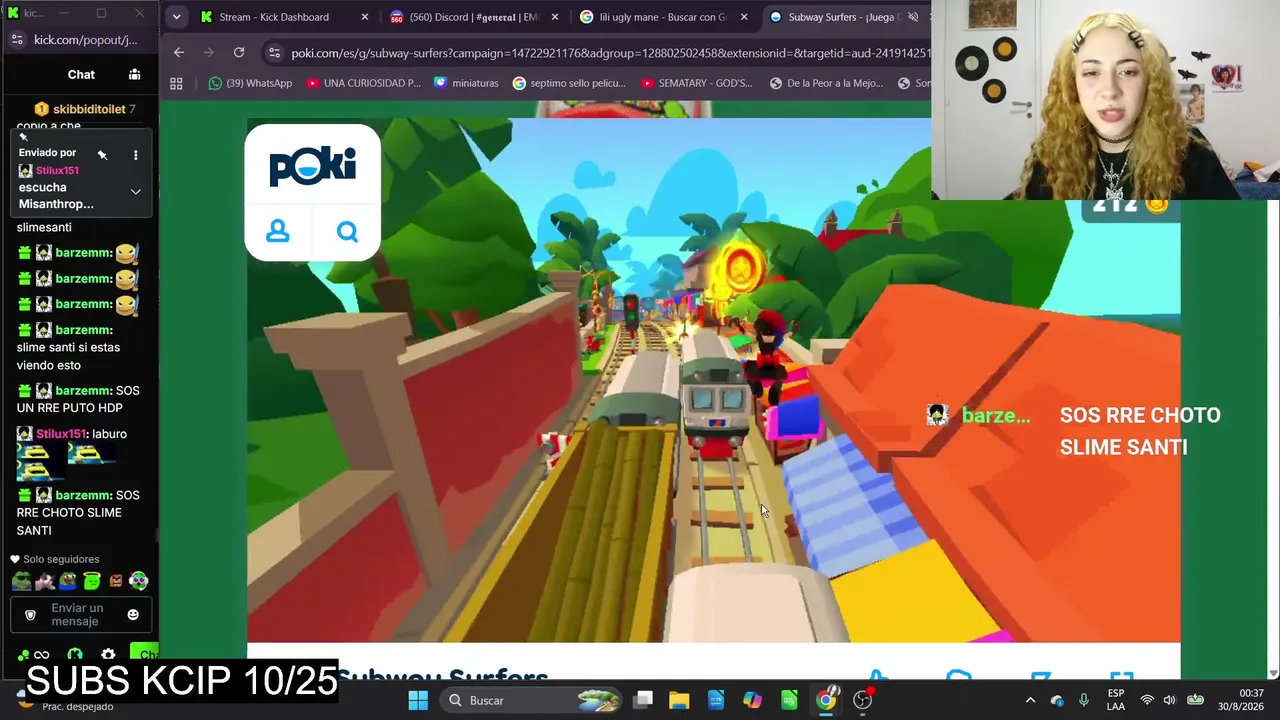Viewport: 1280px width, 720px height.
Task: Open the tab search dropdown
Action: pos(176,17)
